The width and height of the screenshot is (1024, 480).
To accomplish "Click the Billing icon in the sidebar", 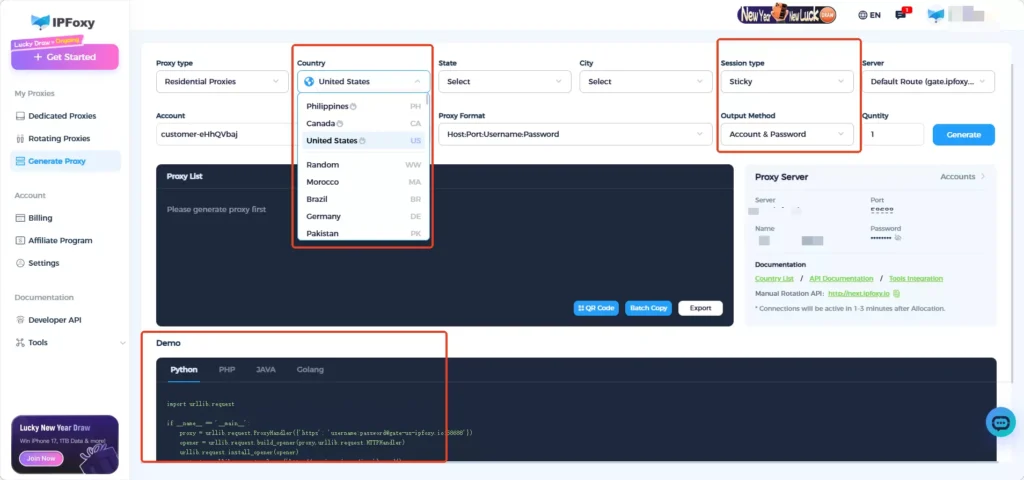I will click(20, 217).
